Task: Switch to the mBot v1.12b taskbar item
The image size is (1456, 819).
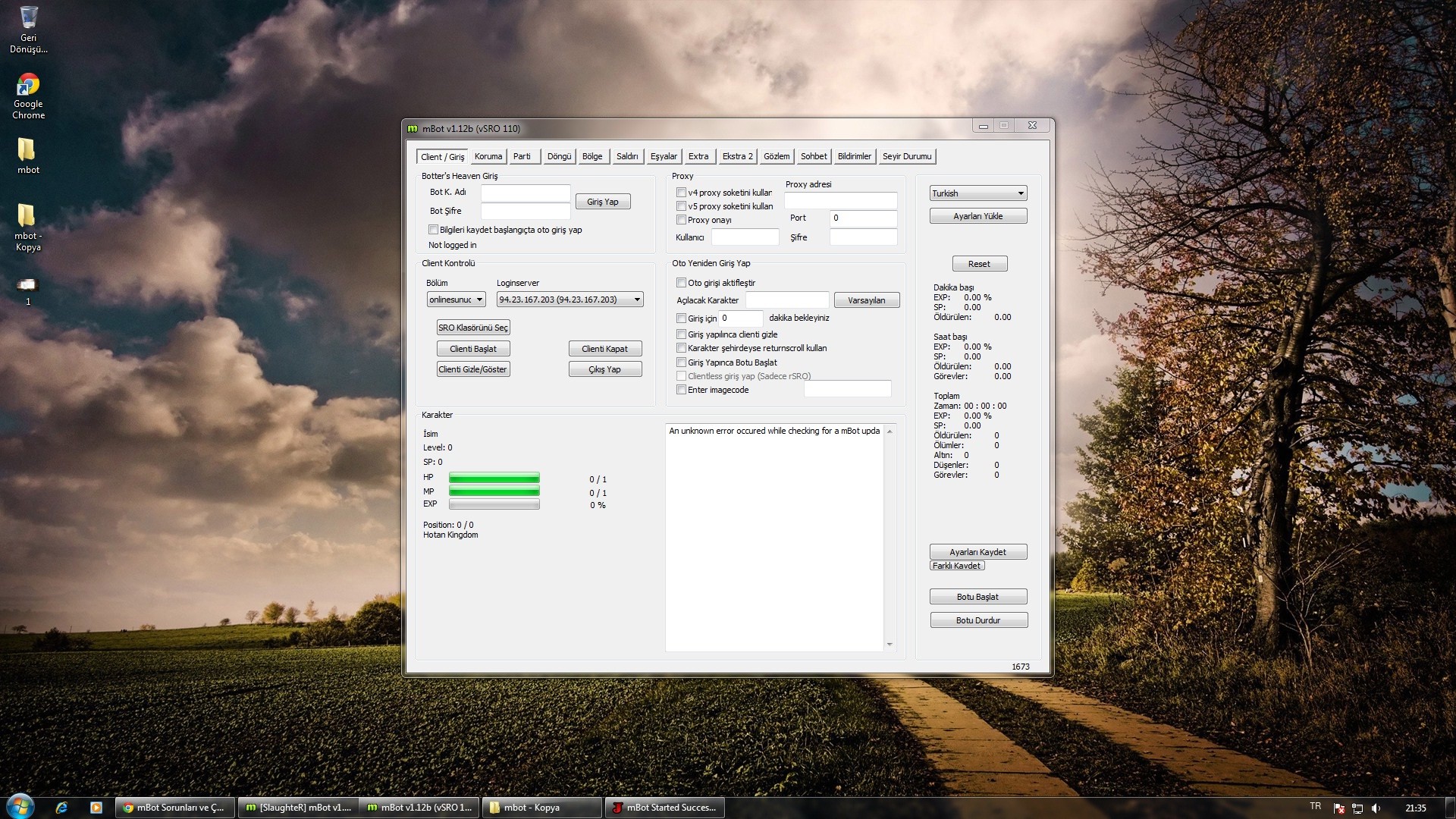Action: coord(419,808)
